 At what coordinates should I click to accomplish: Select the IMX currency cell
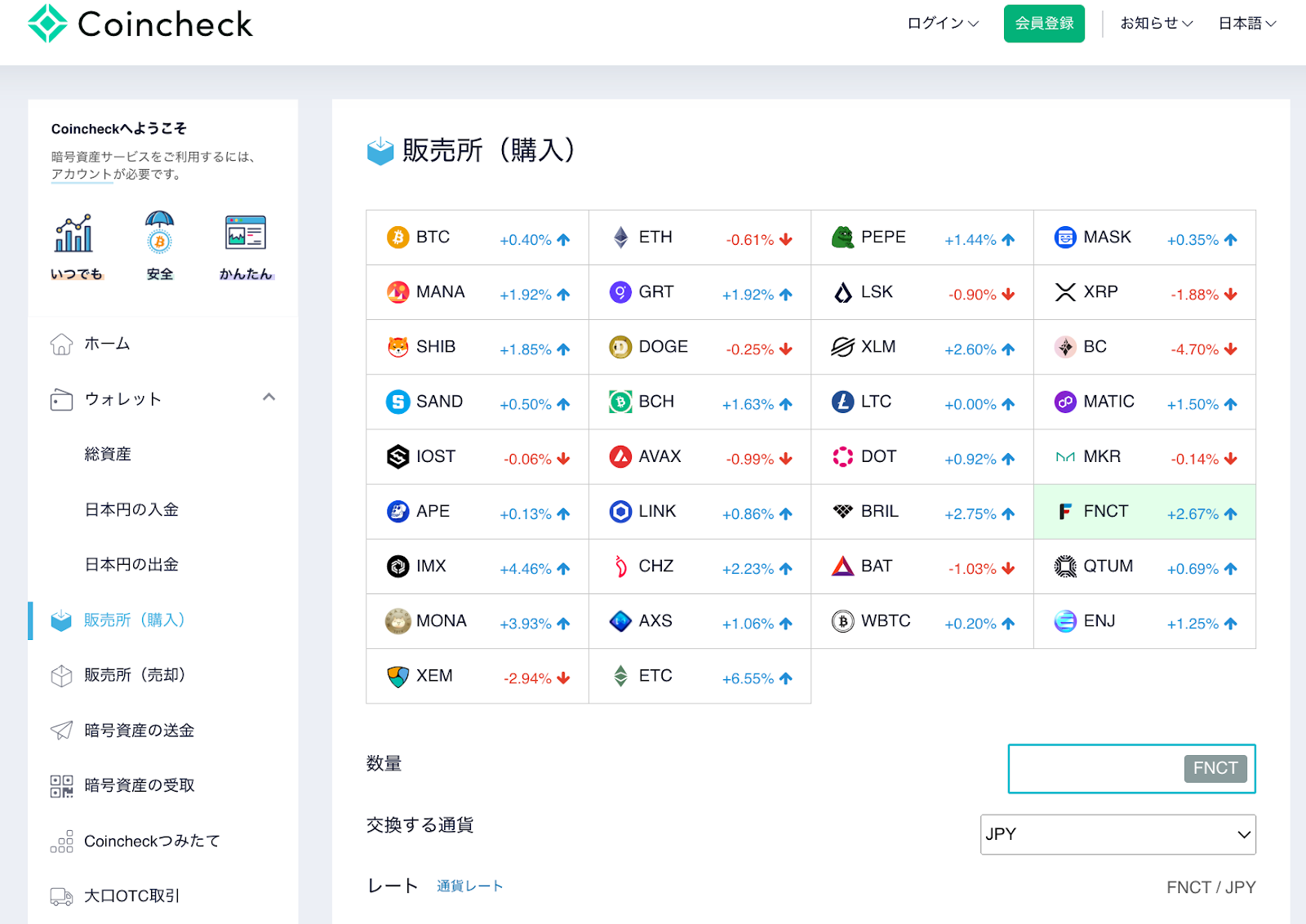pos(478,566)
